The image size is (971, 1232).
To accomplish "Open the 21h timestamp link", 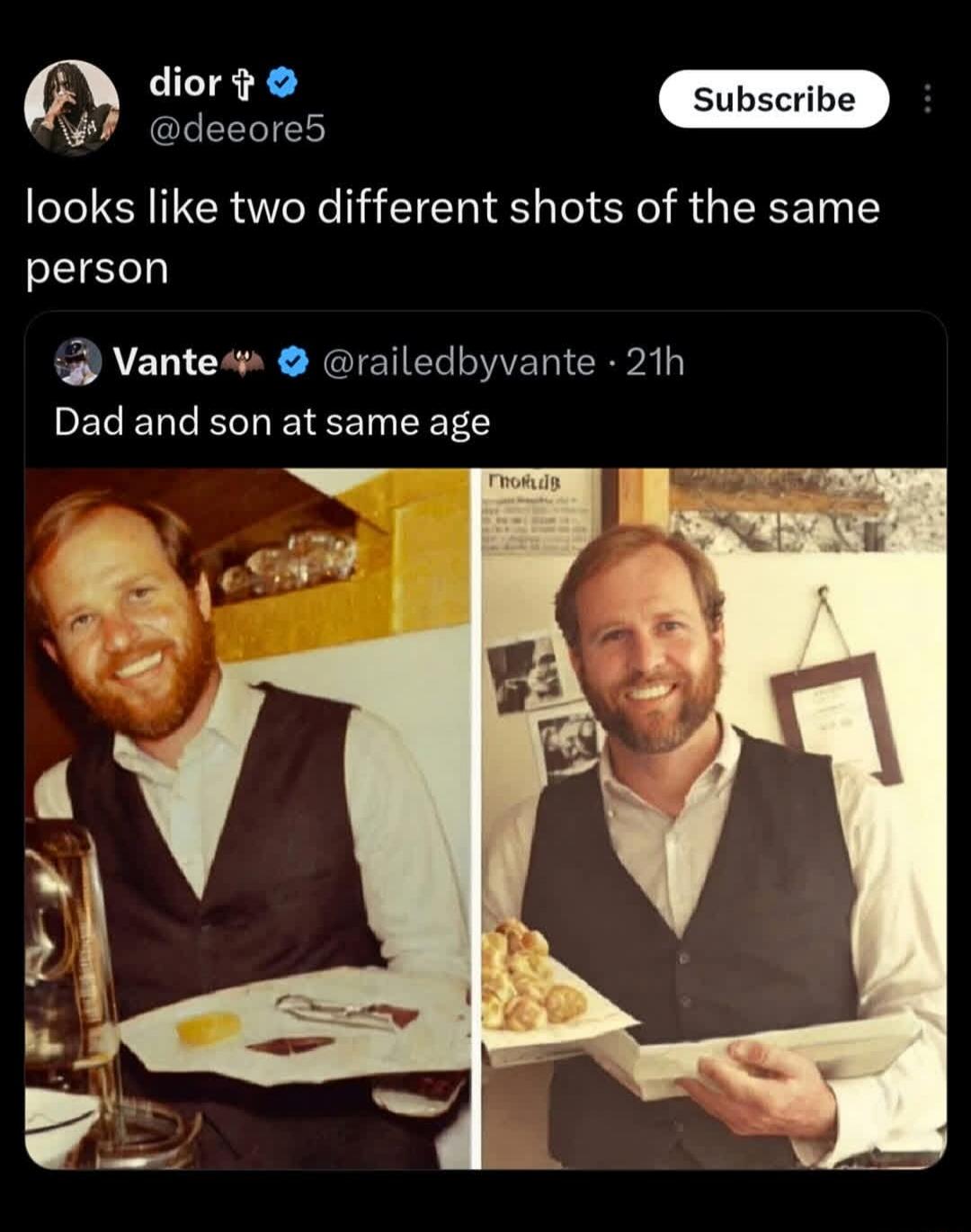I will 655,362.
